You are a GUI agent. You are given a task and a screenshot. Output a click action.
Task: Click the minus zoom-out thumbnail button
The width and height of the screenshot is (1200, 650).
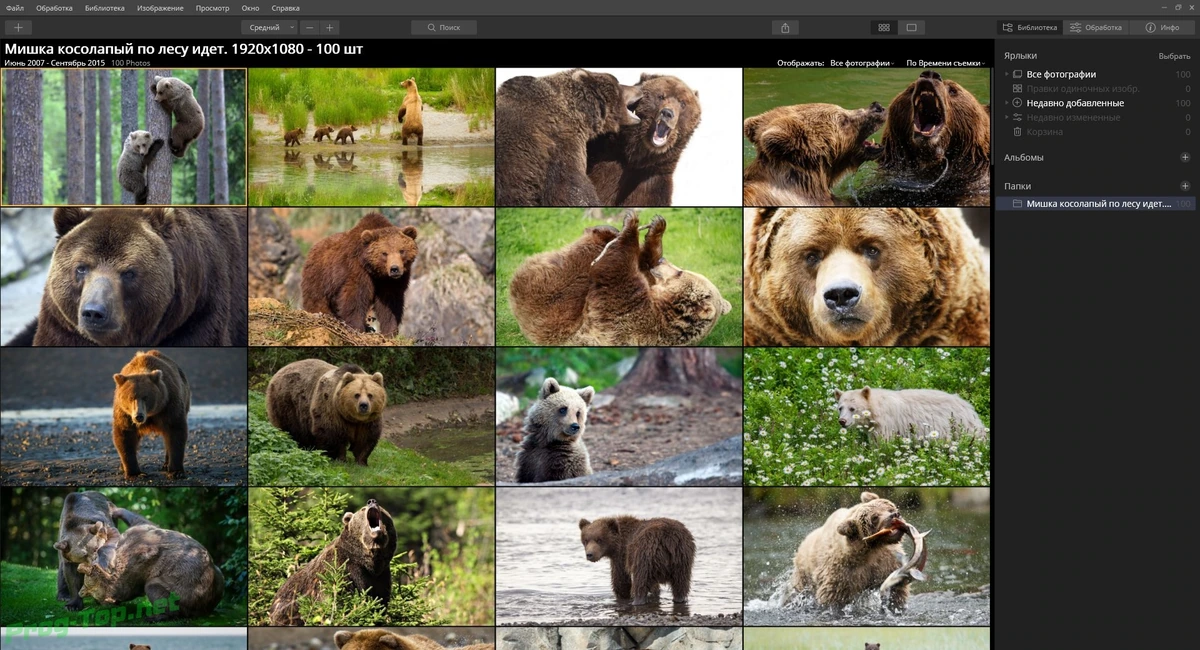click(310, 27)
